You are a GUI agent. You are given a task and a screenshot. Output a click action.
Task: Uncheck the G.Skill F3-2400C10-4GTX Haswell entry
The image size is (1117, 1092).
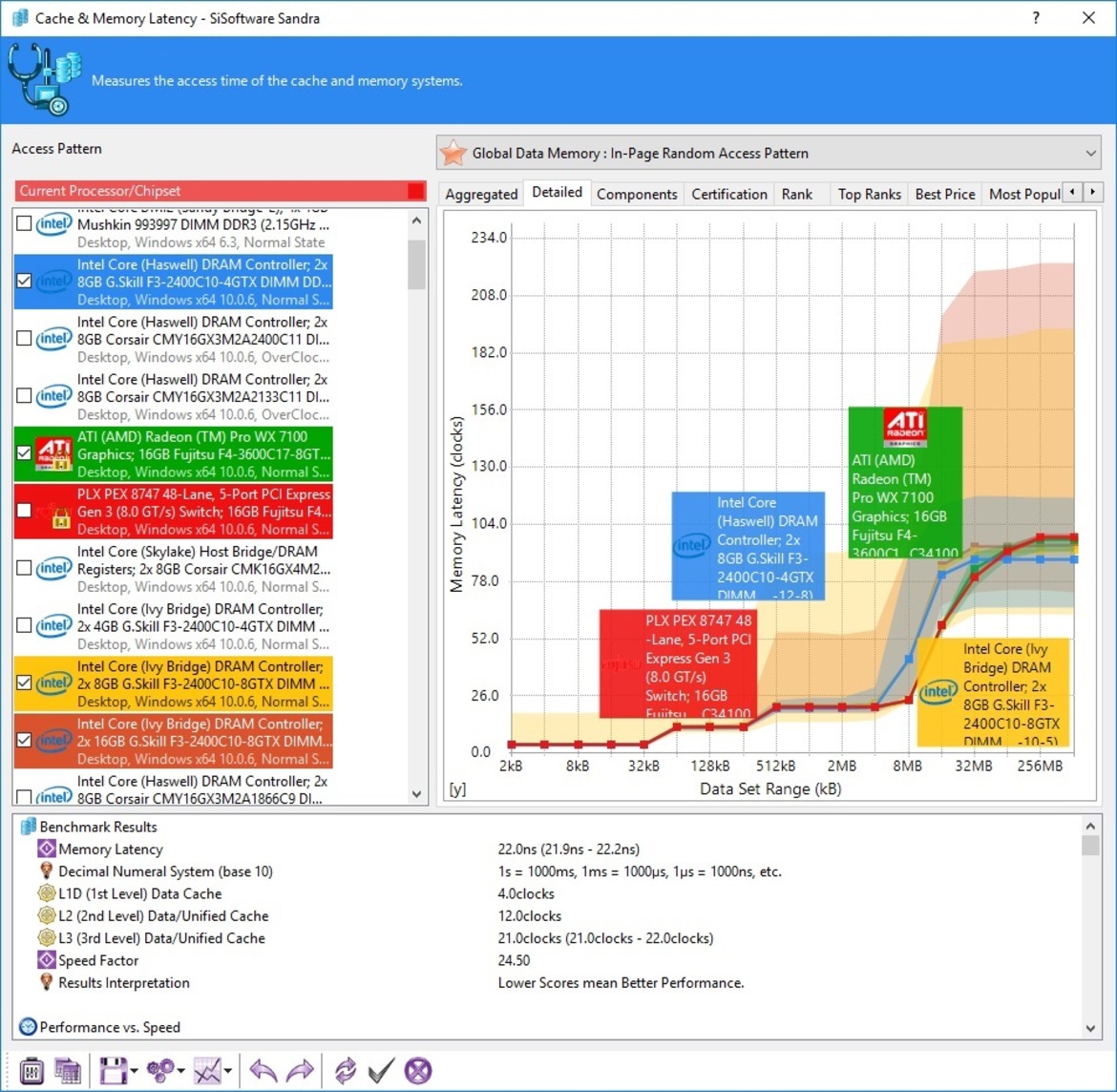24,282
